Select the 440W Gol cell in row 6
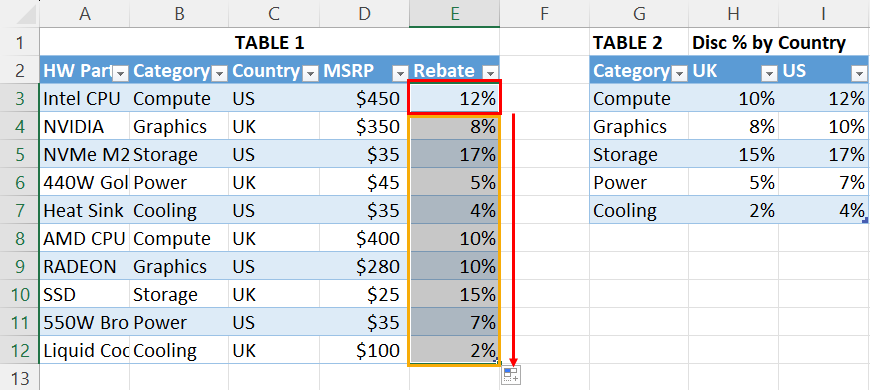The height and width of the screenshot is (390, 870). (84, 183)
